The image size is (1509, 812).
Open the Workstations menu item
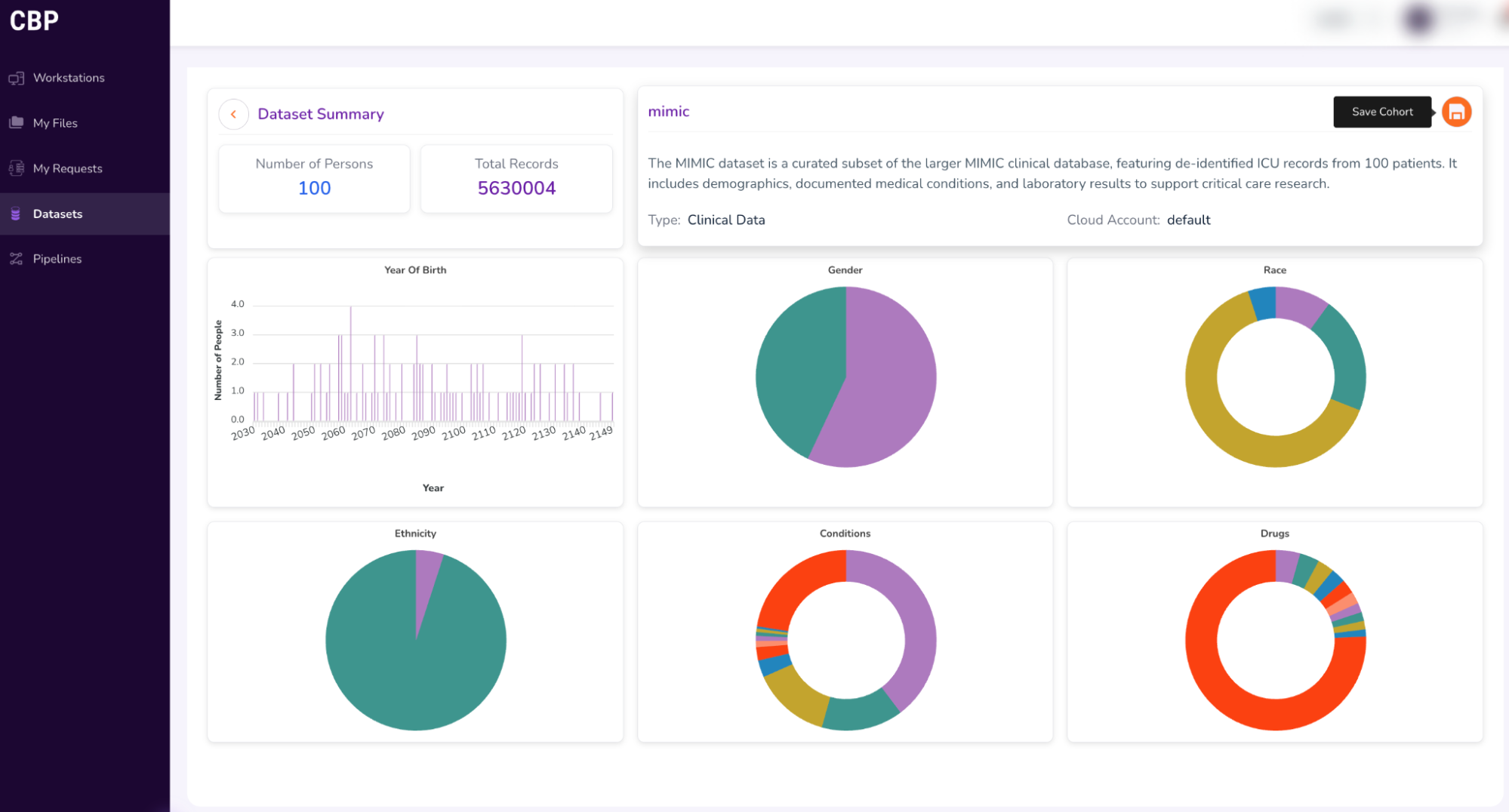pyautogui.click(x=69, y=78)
